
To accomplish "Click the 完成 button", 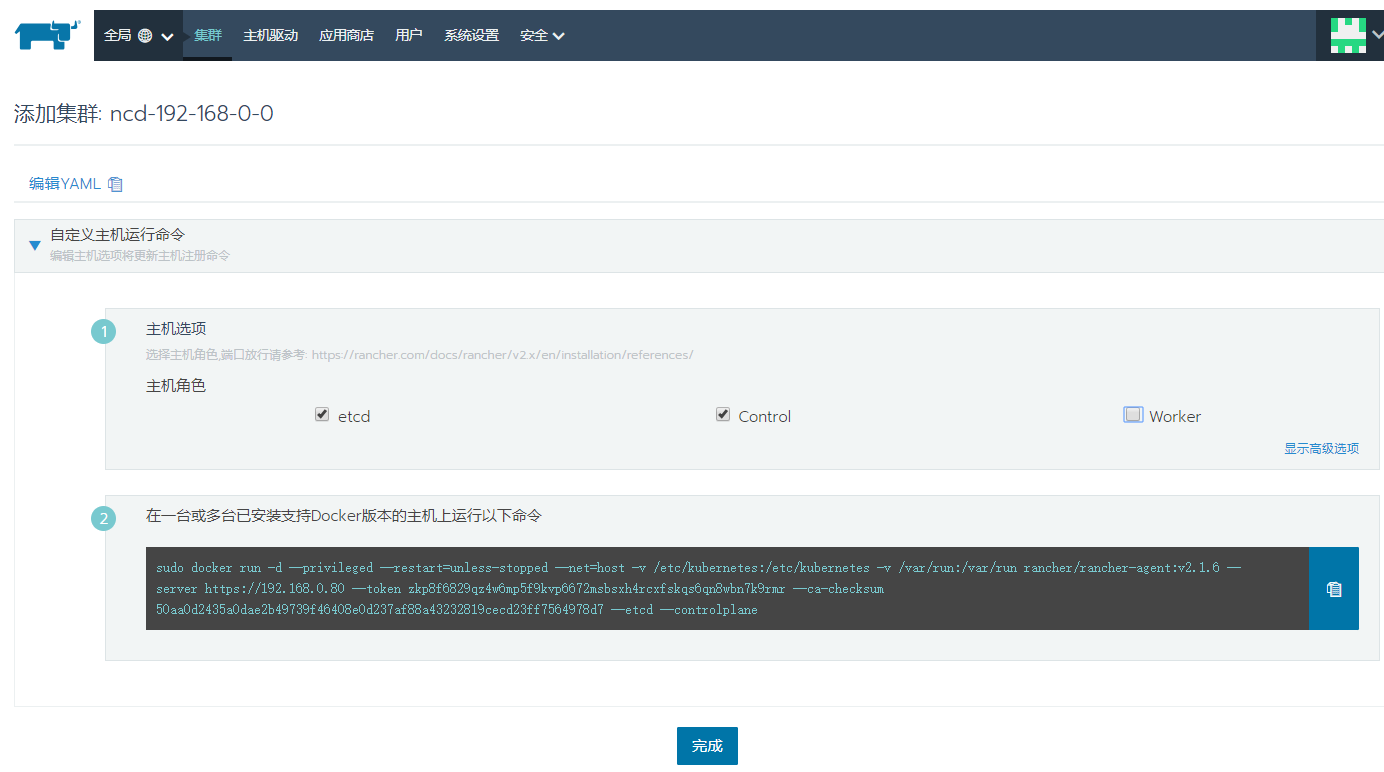I will (x=707, y=746).
